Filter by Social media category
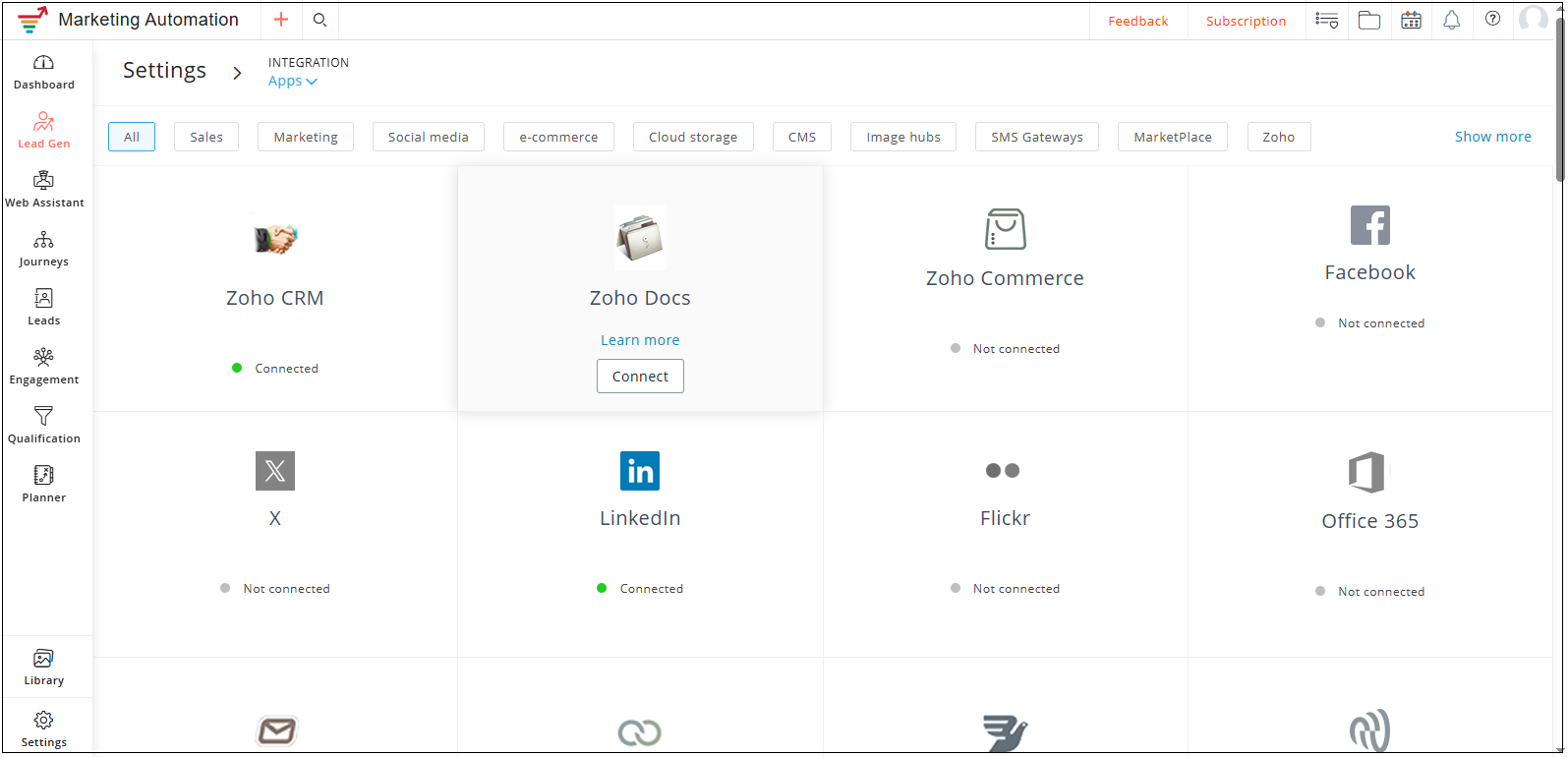Image resolution: width=1568 pixels, height=757 pixels. click(x=429, y=137)
